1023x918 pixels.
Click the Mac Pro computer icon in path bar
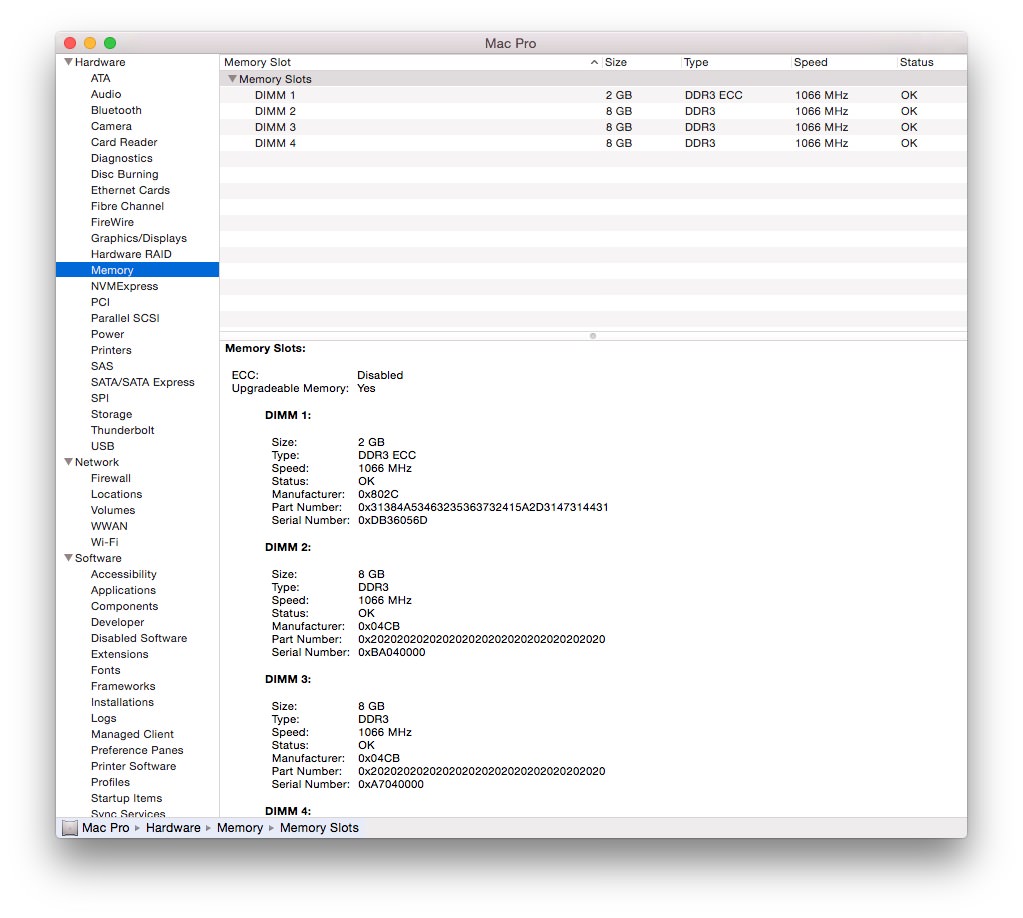(x=70, y=828)
